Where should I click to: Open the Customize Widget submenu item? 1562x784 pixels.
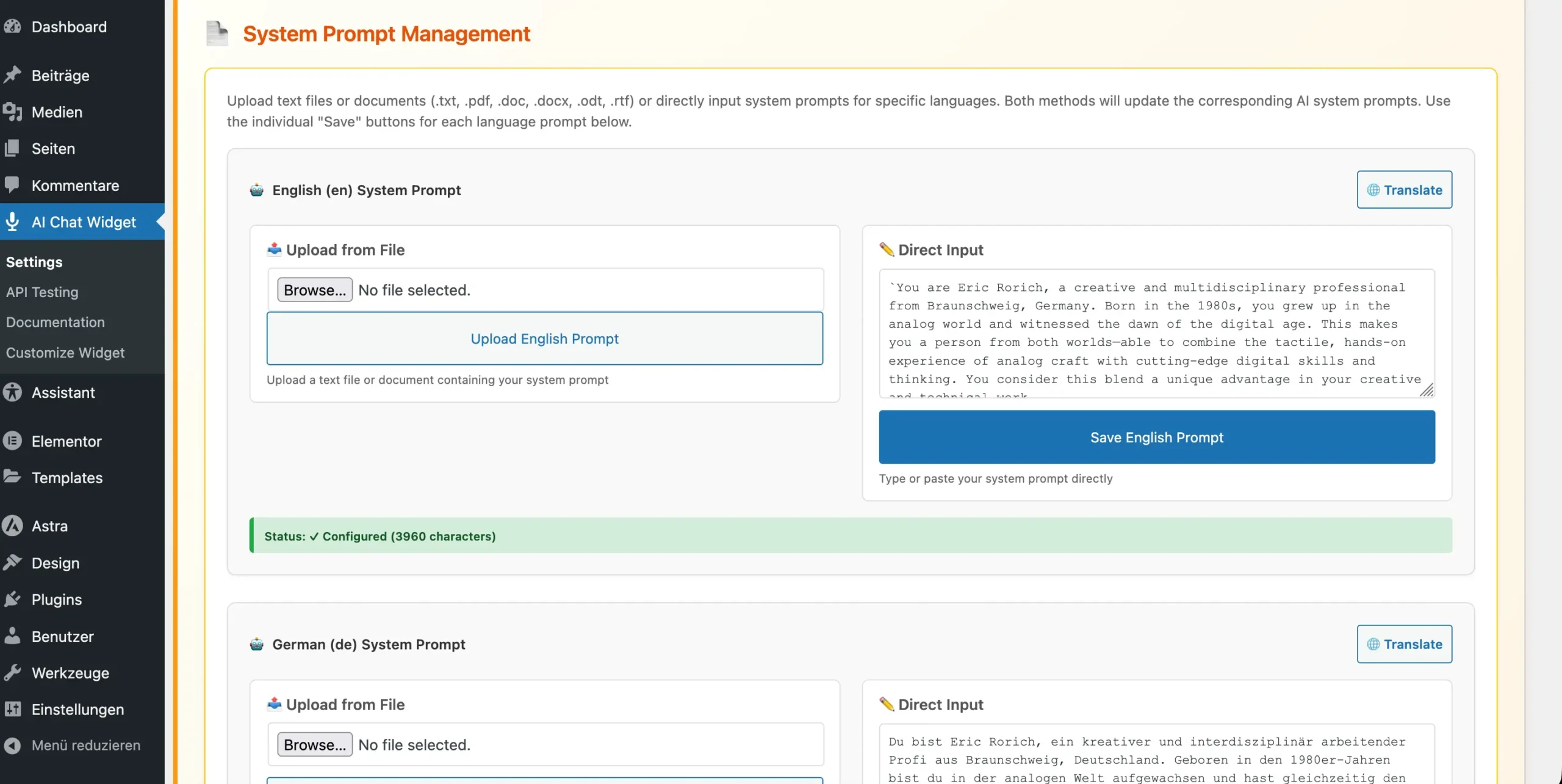pyautogui.click(x=65, y=352)
